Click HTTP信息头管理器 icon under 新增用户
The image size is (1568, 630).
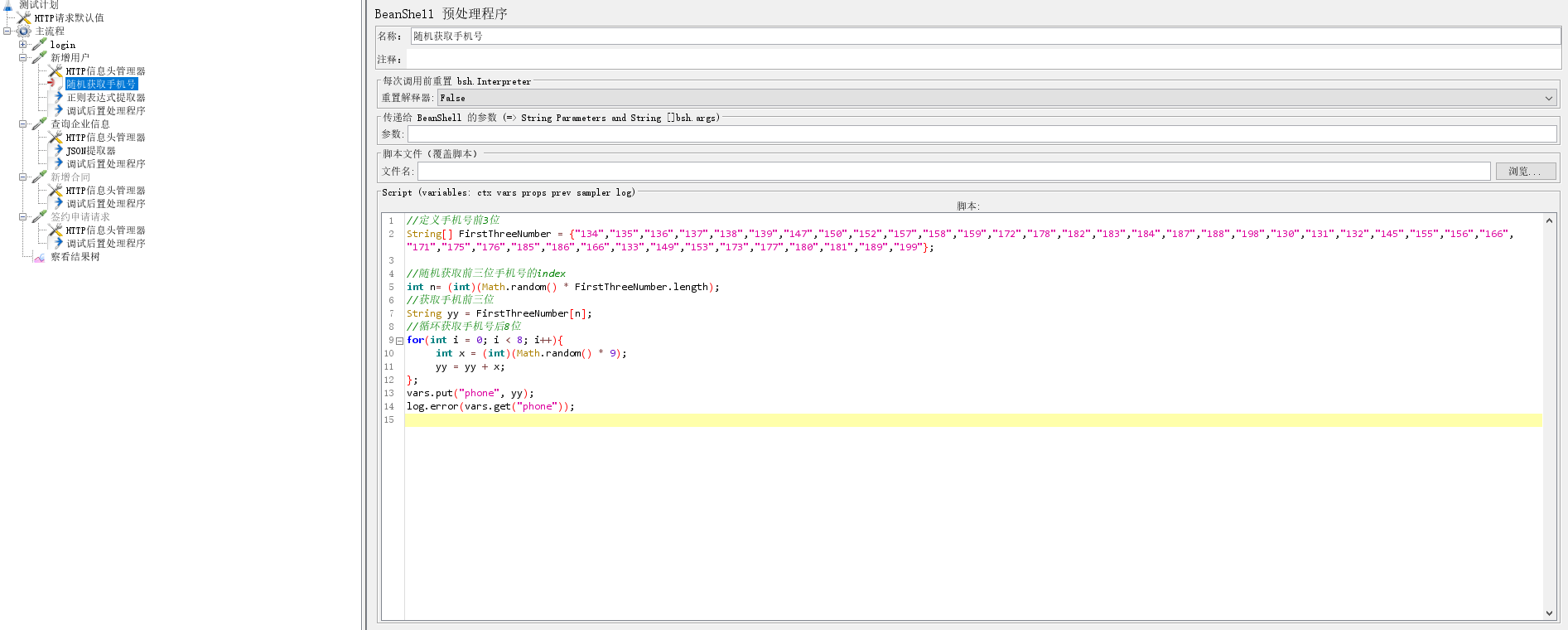[55, 70]
